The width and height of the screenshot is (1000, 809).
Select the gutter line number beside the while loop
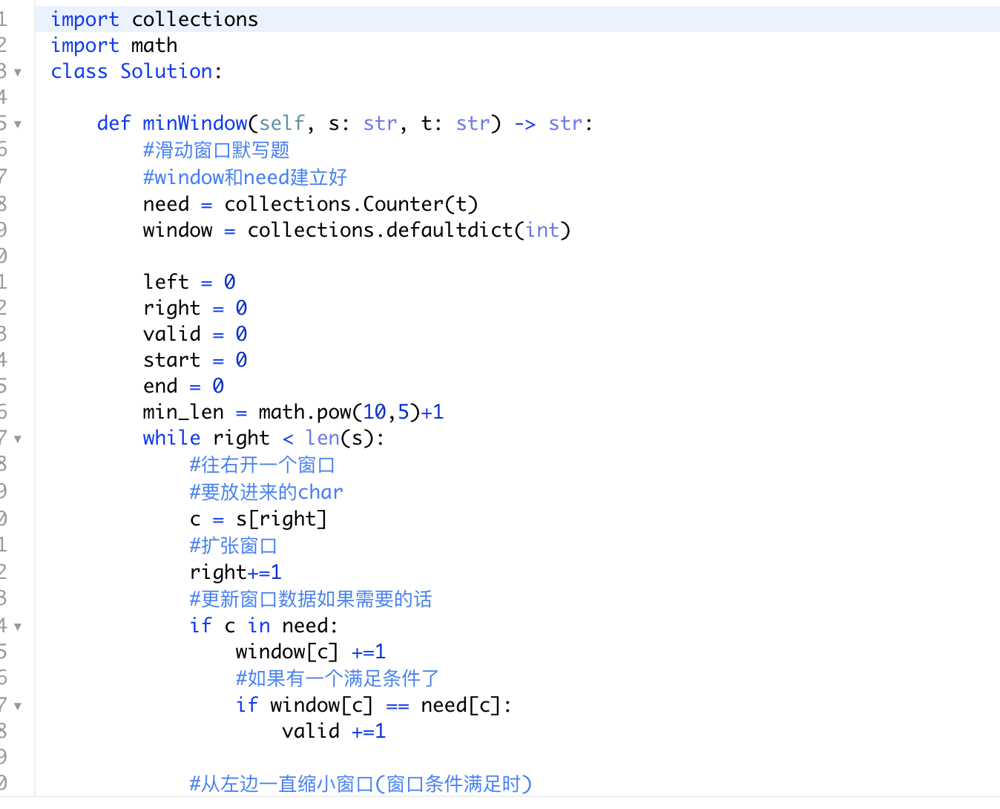5,437
